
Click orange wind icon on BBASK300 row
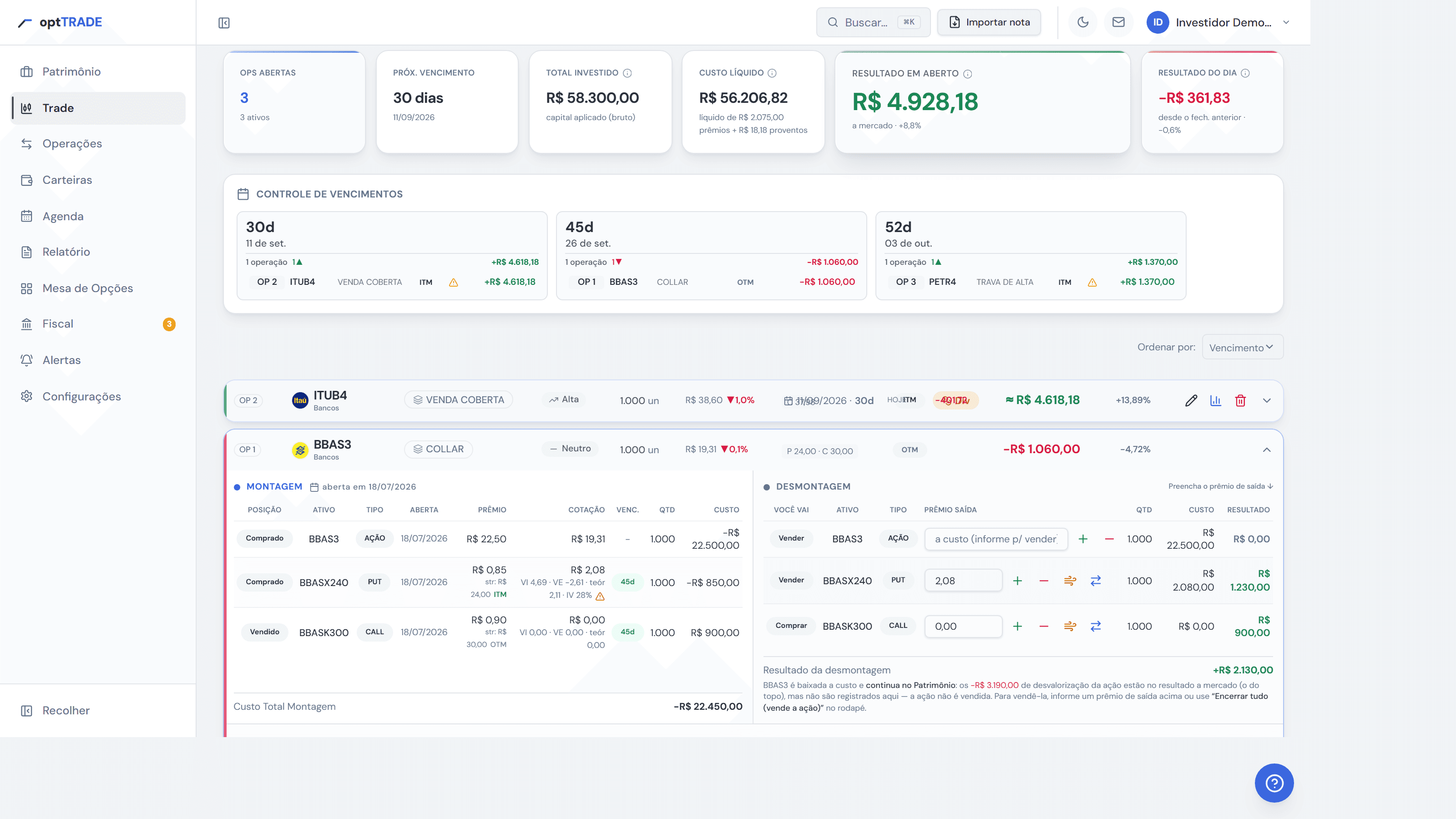click(1070, 626)
